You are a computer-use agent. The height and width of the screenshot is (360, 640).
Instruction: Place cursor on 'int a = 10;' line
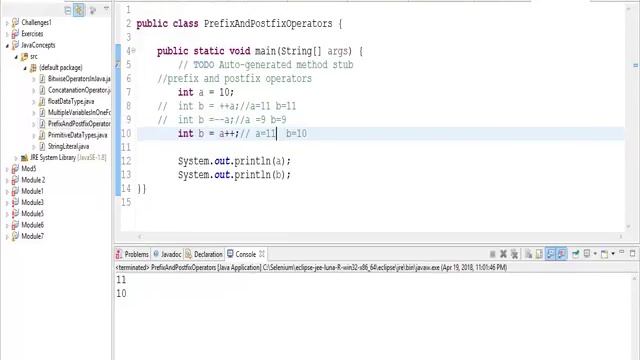[x=206, y=92]
